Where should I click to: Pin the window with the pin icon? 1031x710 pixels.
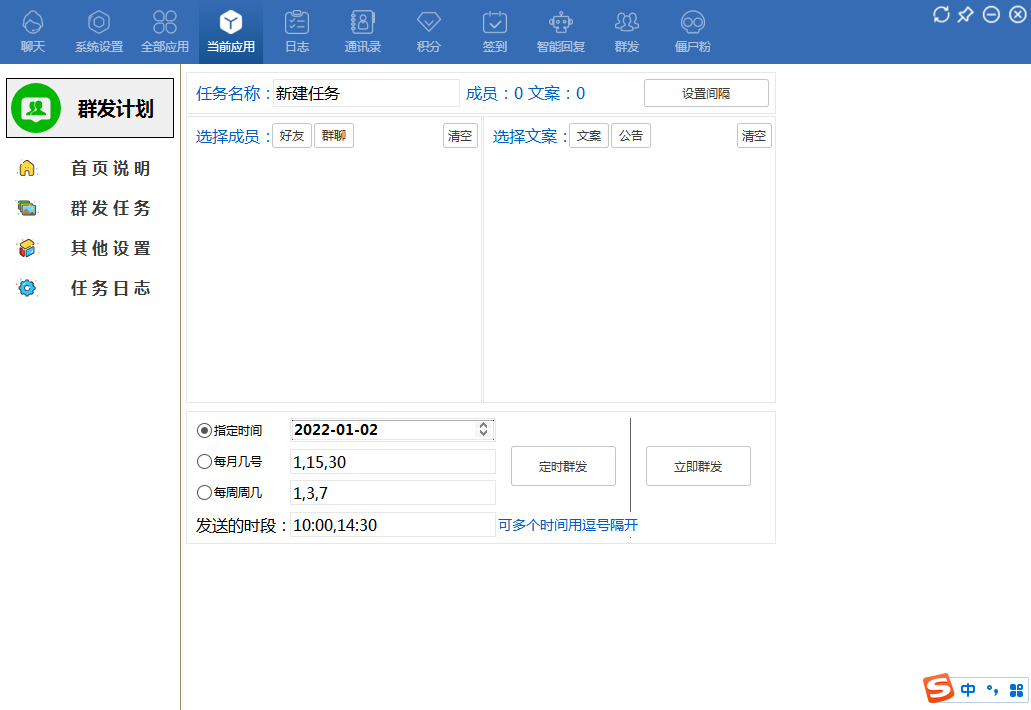click(965, 14)
